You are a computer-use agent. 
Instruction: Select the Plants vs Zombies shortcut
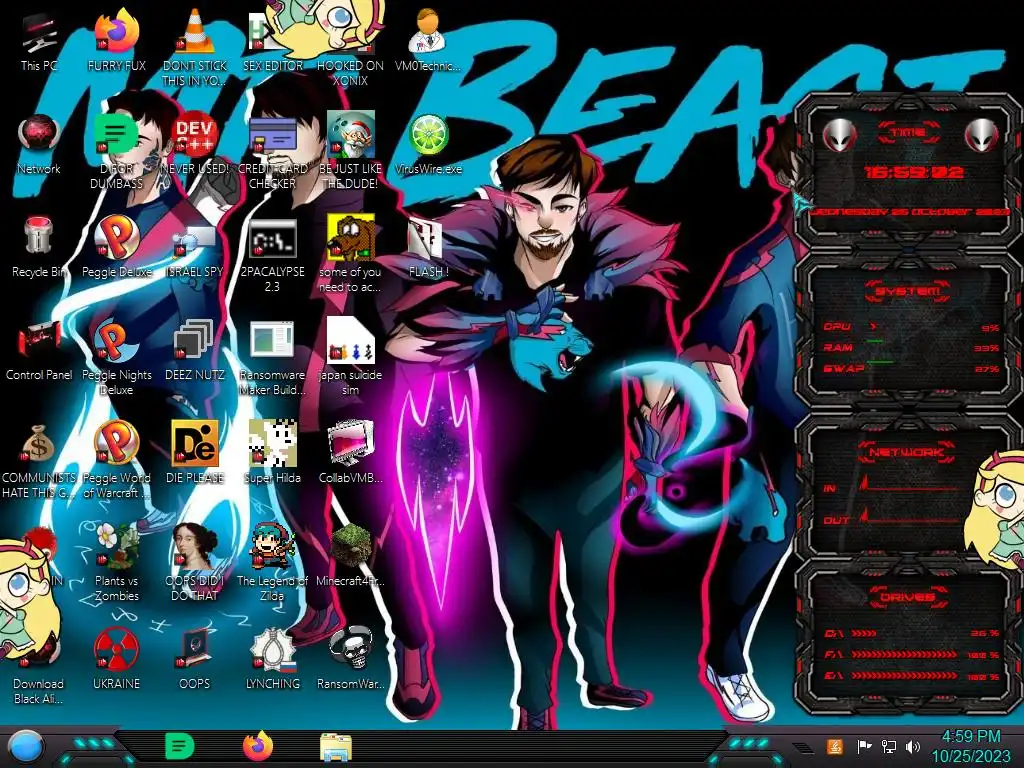(x=116, y=563)
